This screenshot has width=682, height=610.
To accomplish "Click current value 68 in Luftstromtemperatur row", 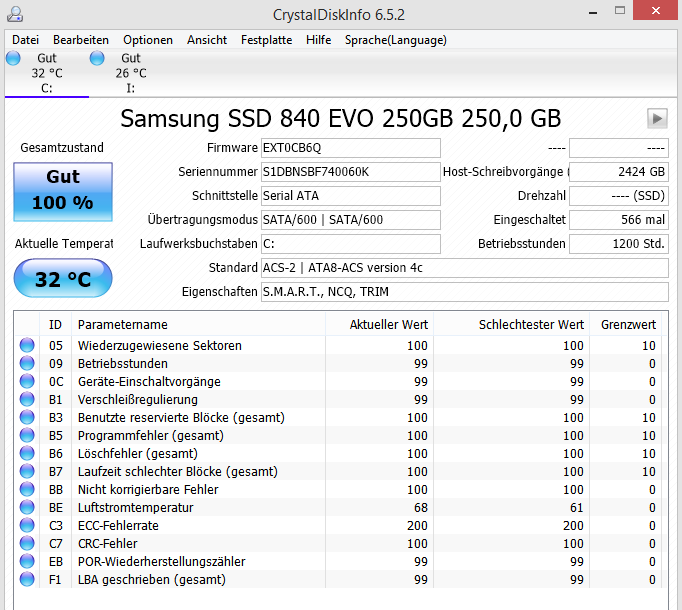I will pyautogui.click(x=421, y=508).
